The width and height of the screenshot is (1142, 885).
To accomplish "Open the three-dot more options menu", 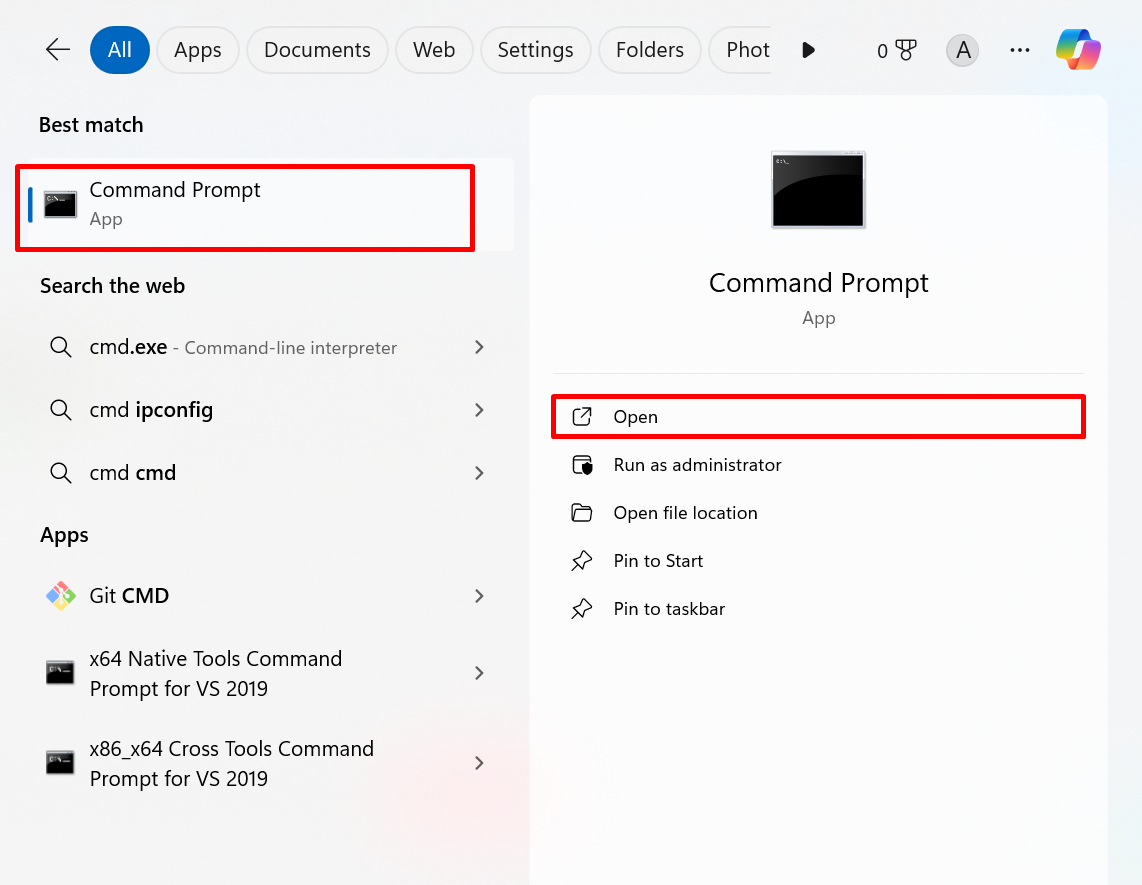I will tap(1020, 50).
